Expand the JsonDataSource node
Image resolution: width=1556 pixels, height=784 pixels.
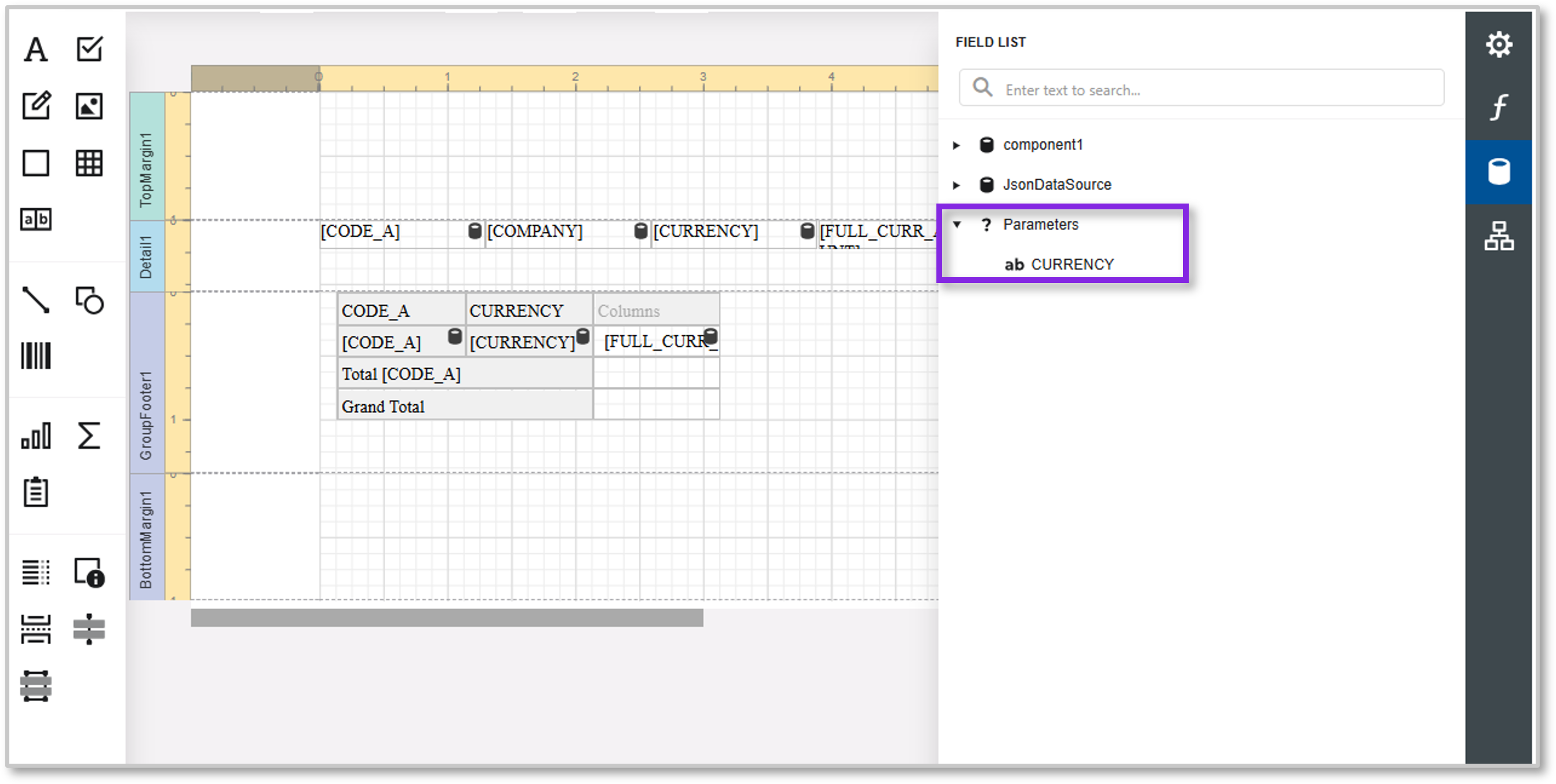(x=956, y=184)
